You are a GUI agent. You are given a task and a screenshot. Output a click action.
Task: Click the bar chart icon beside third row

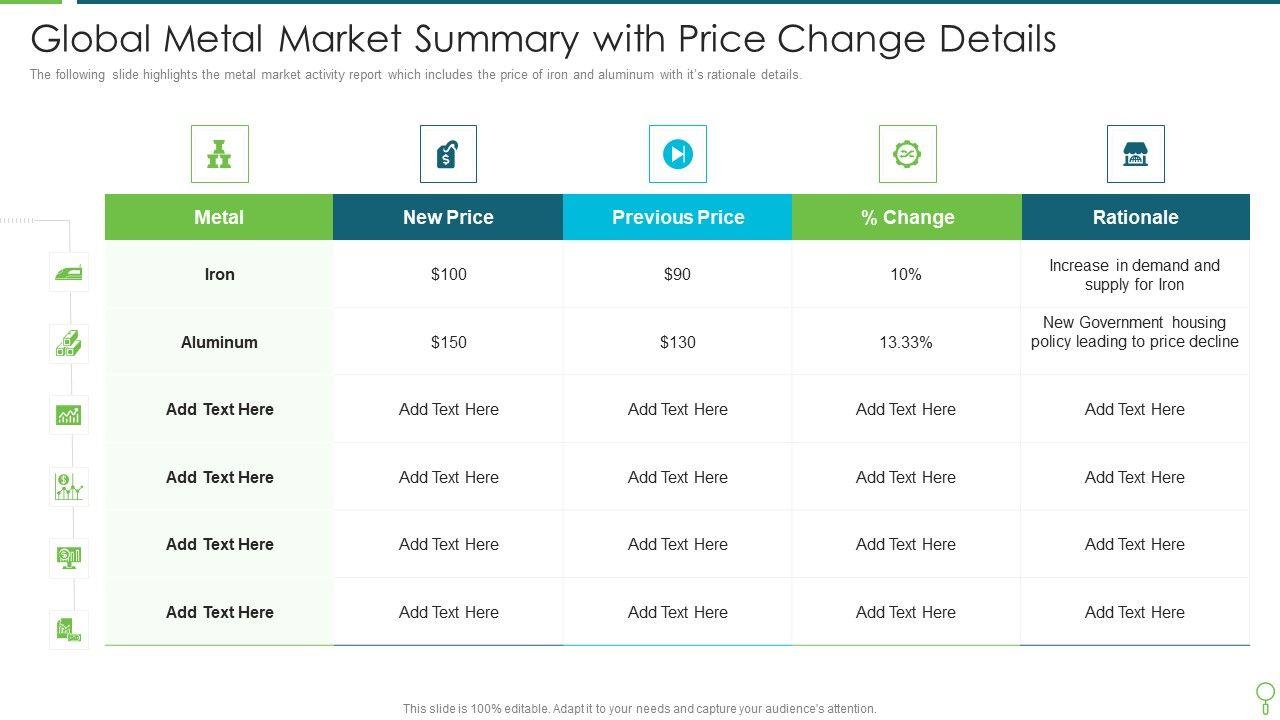(69, 415)
